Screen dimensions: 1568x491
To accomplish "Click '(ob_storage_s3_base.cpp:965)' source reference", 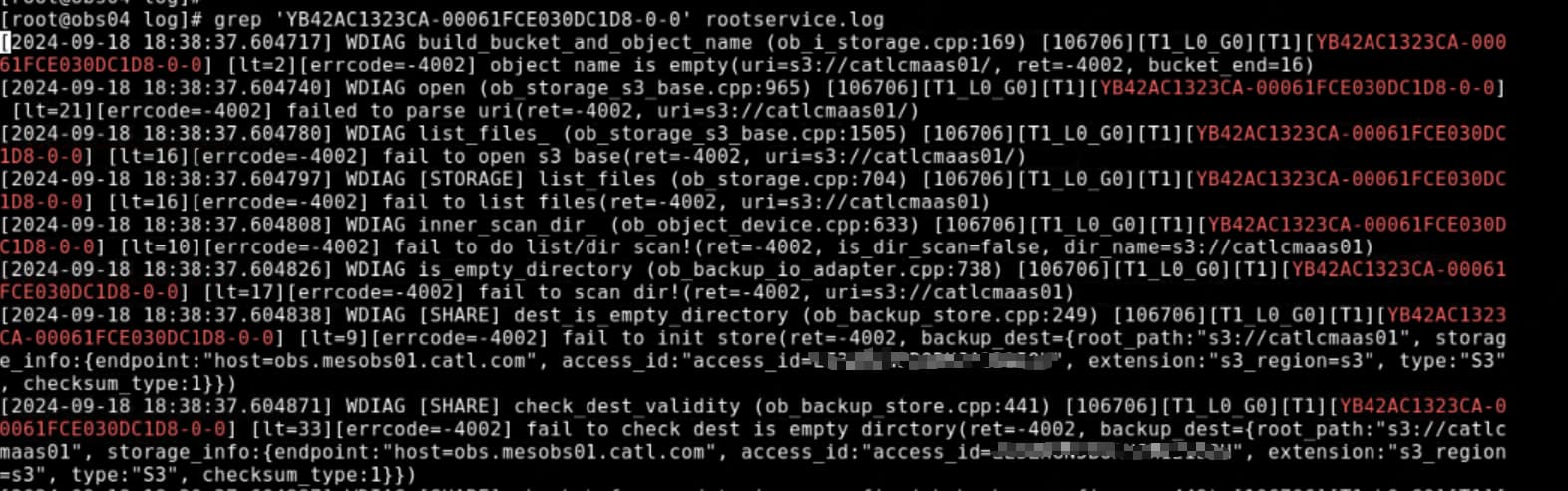I will pyautogui.click(x=644, y=88).
